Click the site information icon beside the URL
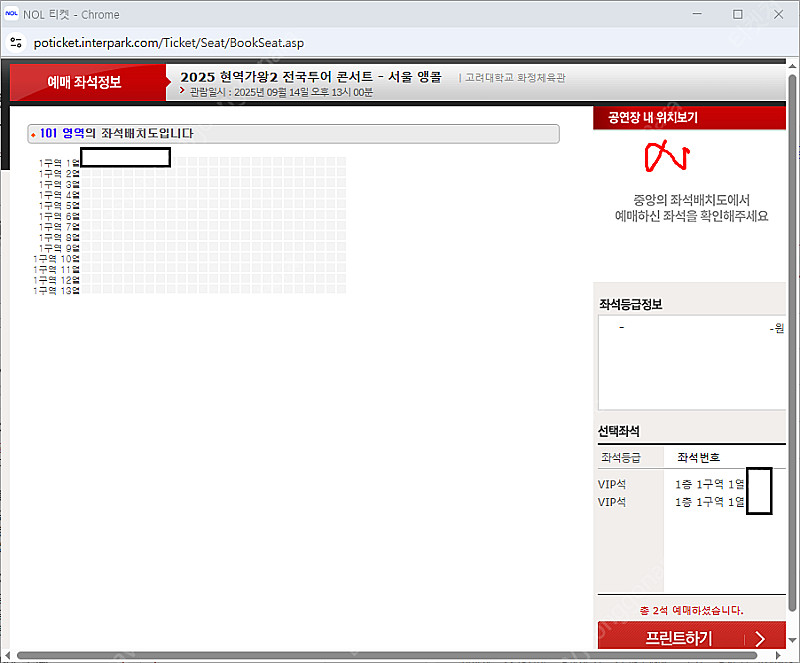Screen dimensions: 800x663 point(16,43)
